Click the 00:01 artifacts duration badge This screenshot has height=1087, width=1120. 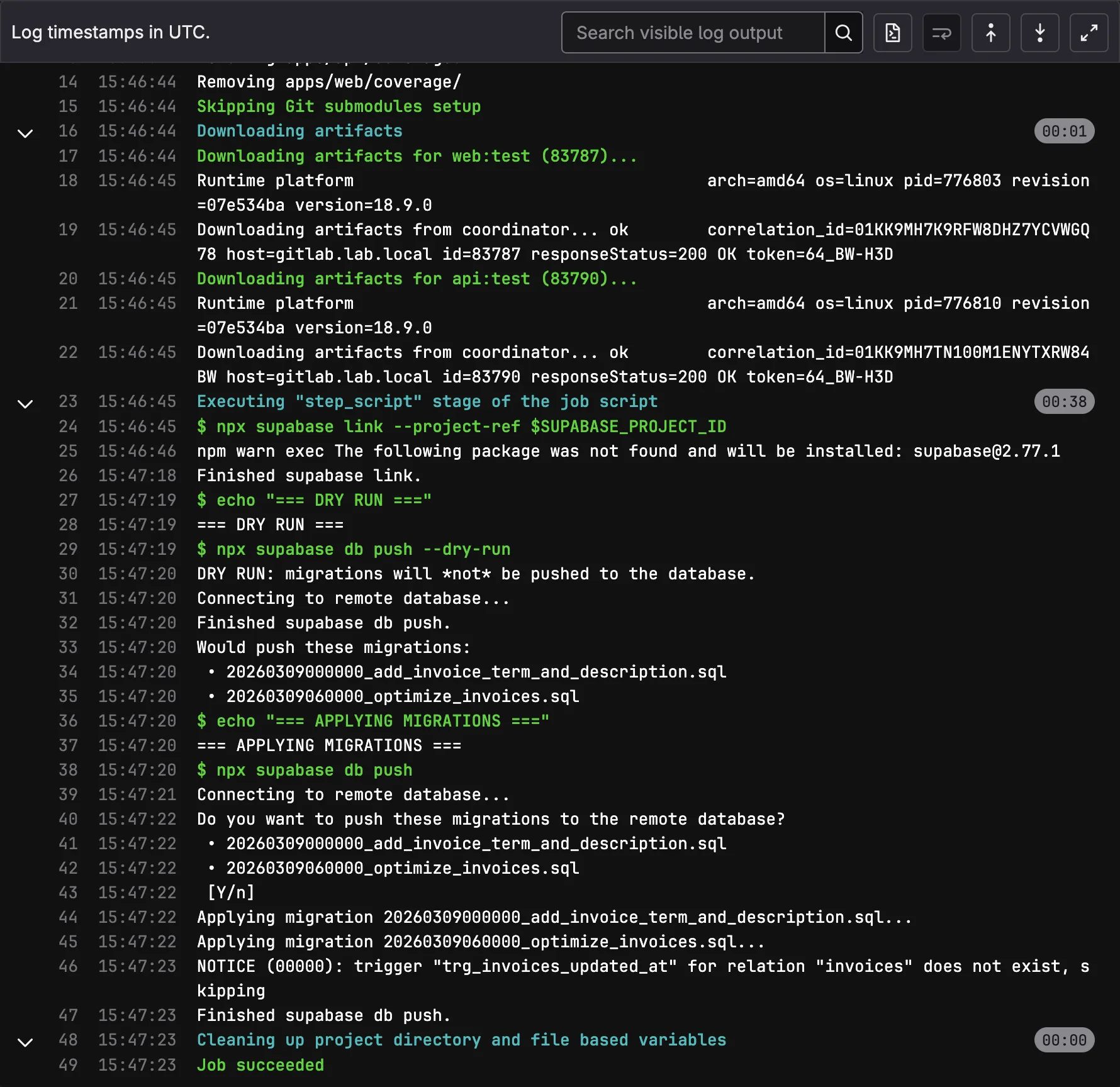pyautogui.click(x=1064, y=131)
